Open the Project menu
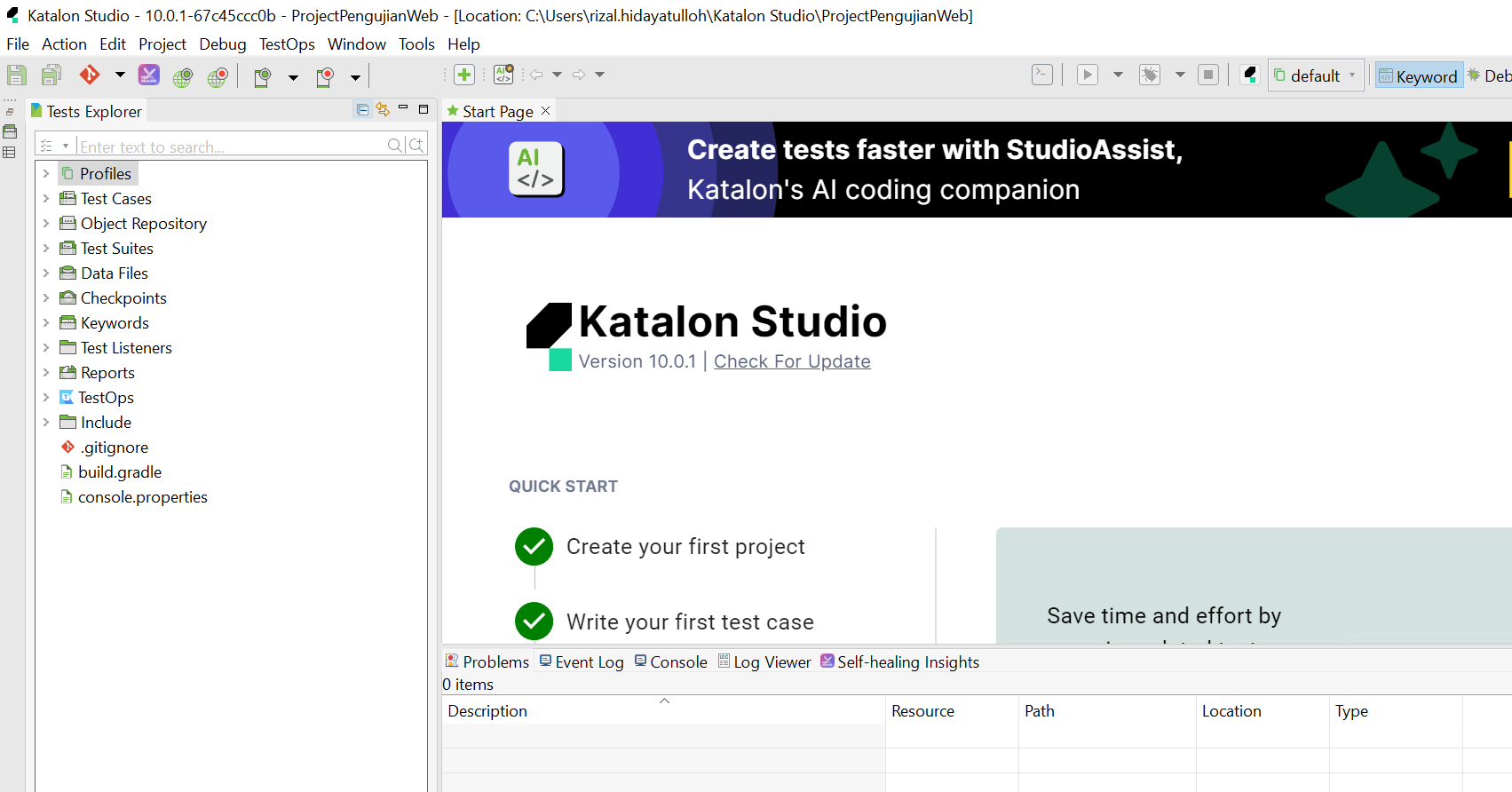Viewport: 1512px width, 792px height. pyautogui.click(x=162, y=44)
